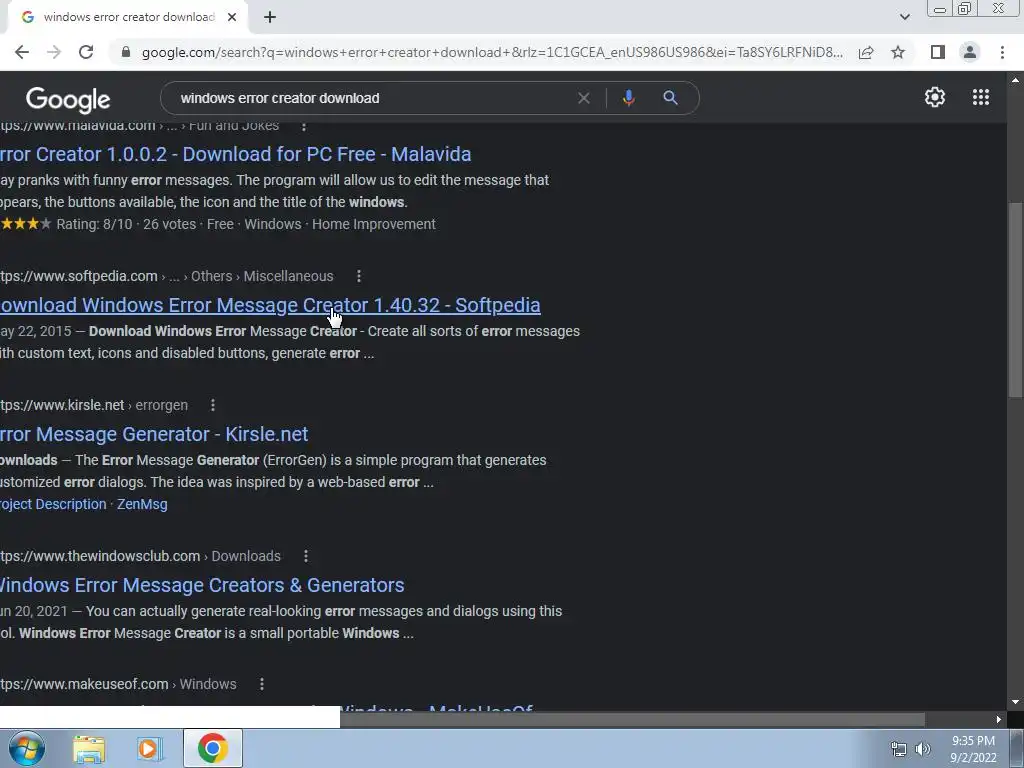Click the vertical scrollbar thumb
Viewport: 1024px width, 768px height.
click(1015, 299)
